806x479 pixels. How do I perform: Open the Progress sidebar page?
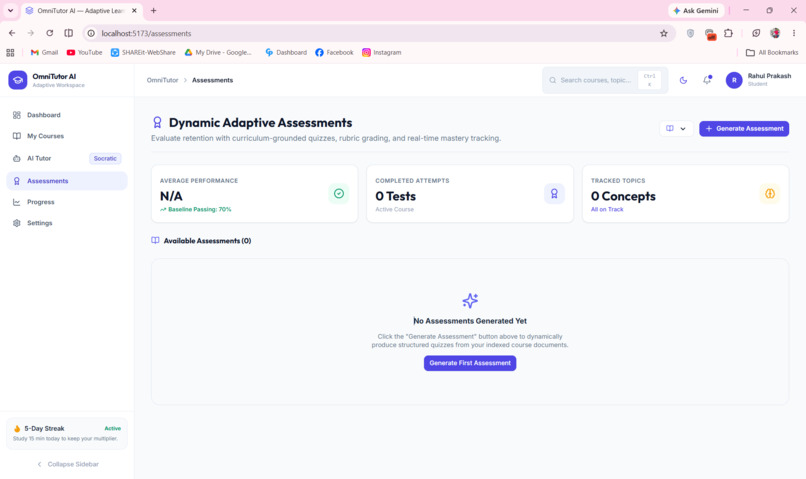pos(67,202)
